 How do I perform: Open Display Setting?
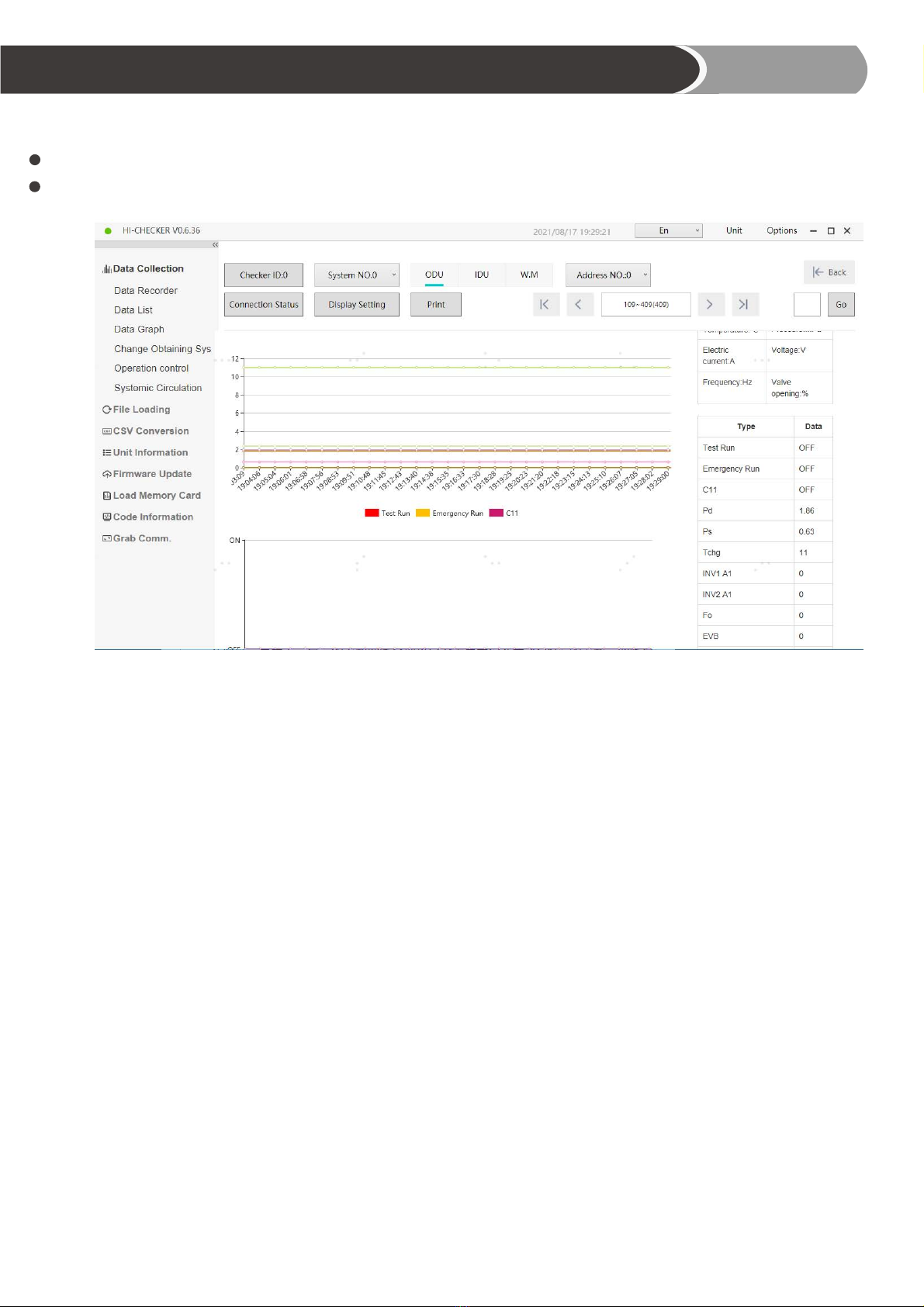(x=357, y=305)
